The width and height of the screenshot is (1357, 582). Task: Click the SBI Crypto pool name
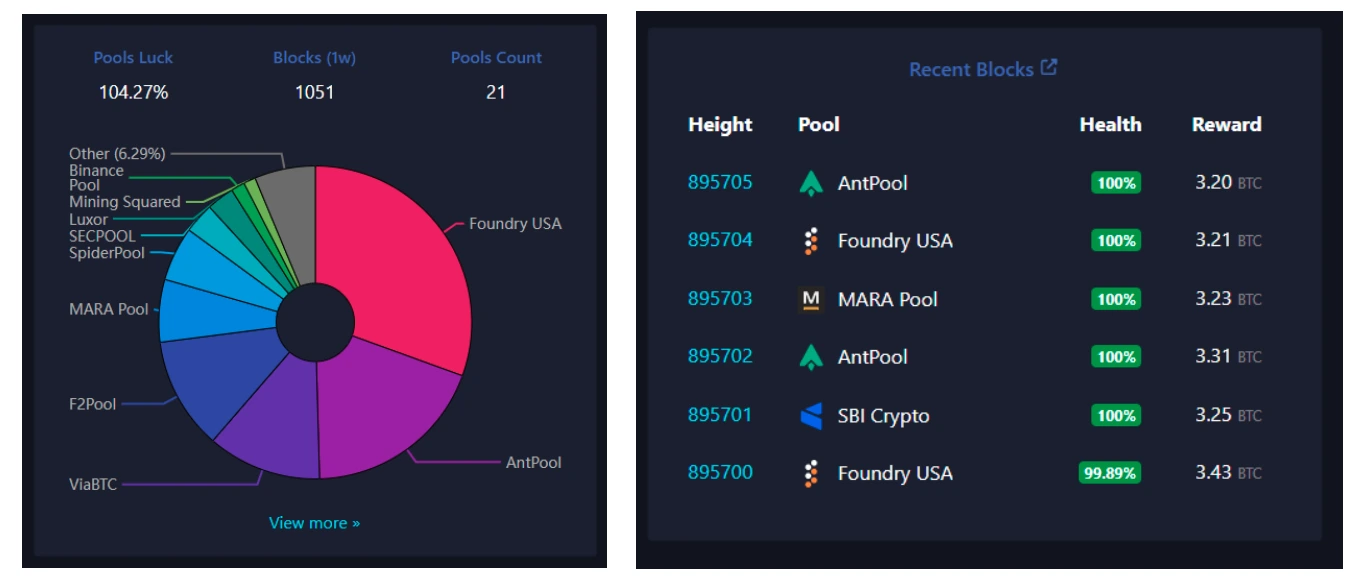pos(883,416)
